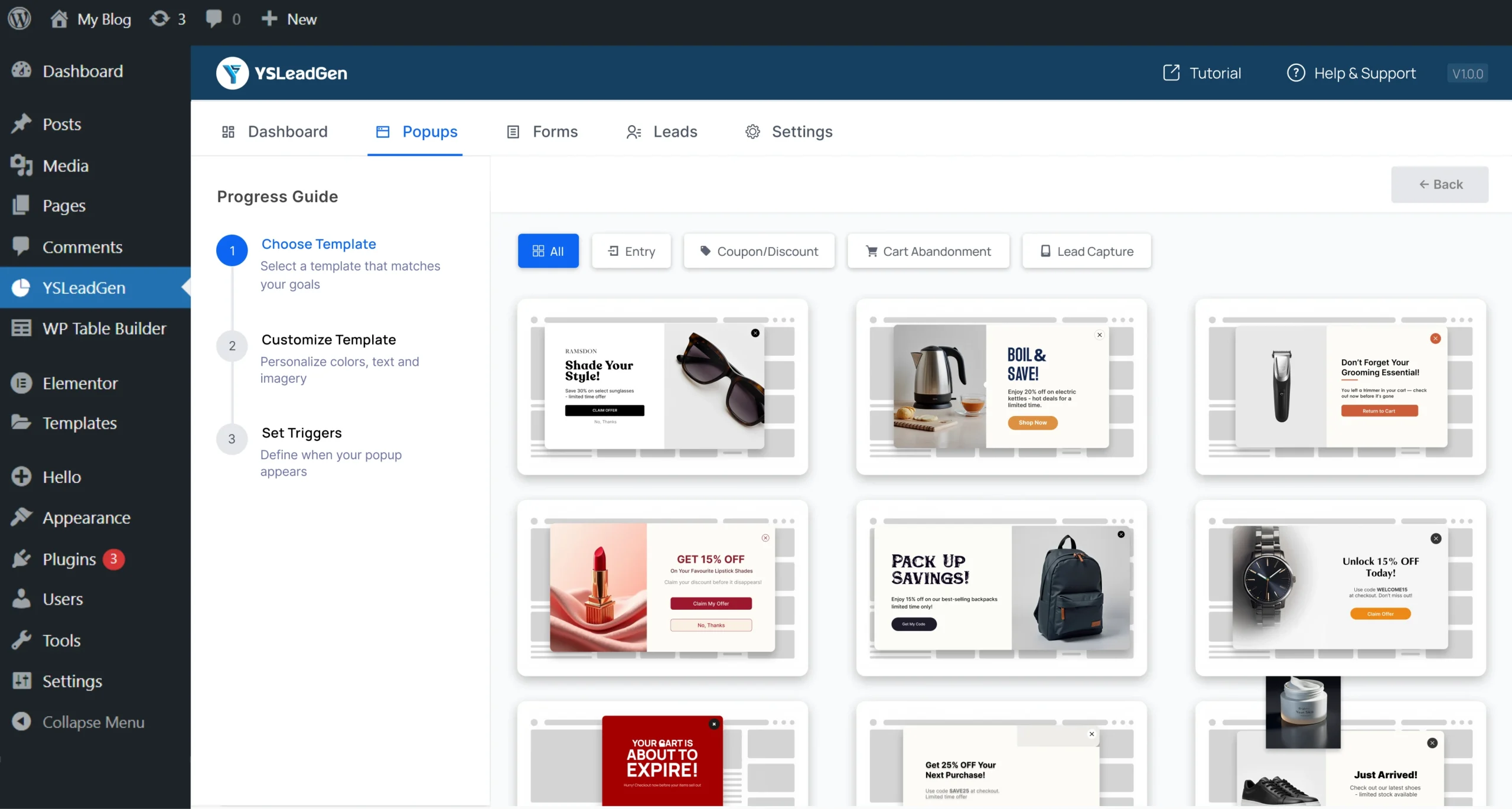Choose the Pack Up Savings backpack template
This screenshot has width=1512, height=809.
[x=1002, y=588]
